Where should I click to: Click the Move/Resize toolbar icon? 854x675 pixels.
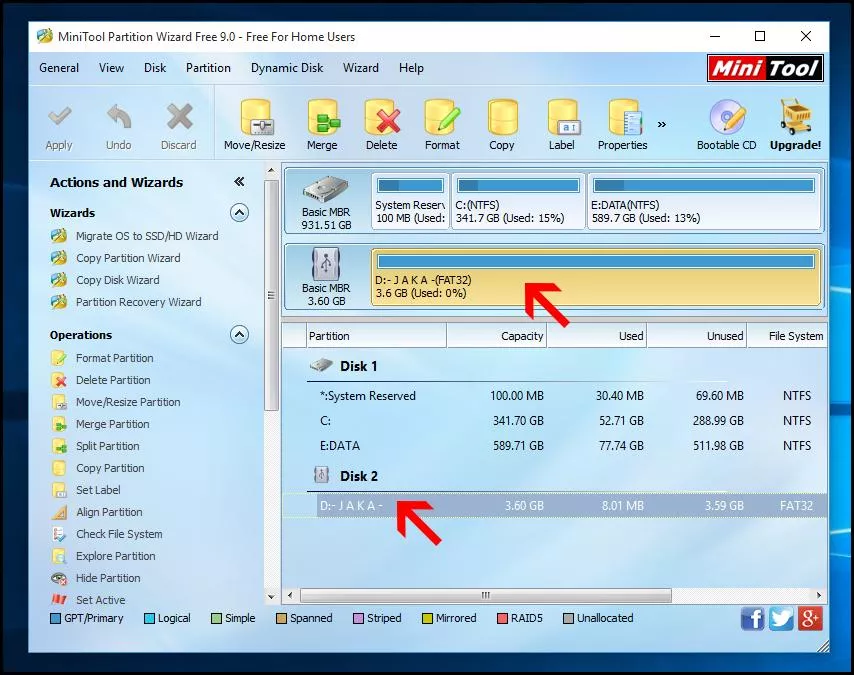tap(256, 118)
